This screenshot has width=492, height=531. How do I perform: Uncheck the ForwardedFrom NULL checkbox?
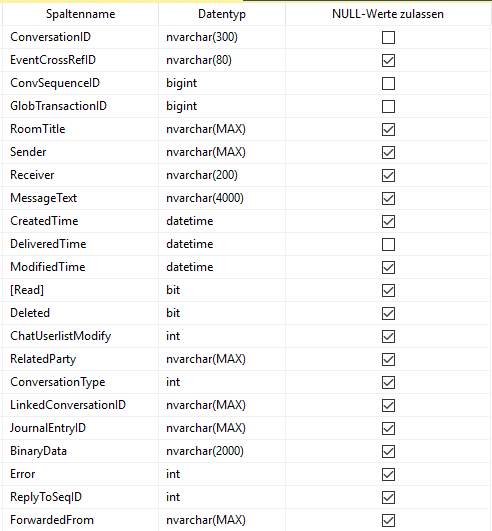click(x=388, y=520)
